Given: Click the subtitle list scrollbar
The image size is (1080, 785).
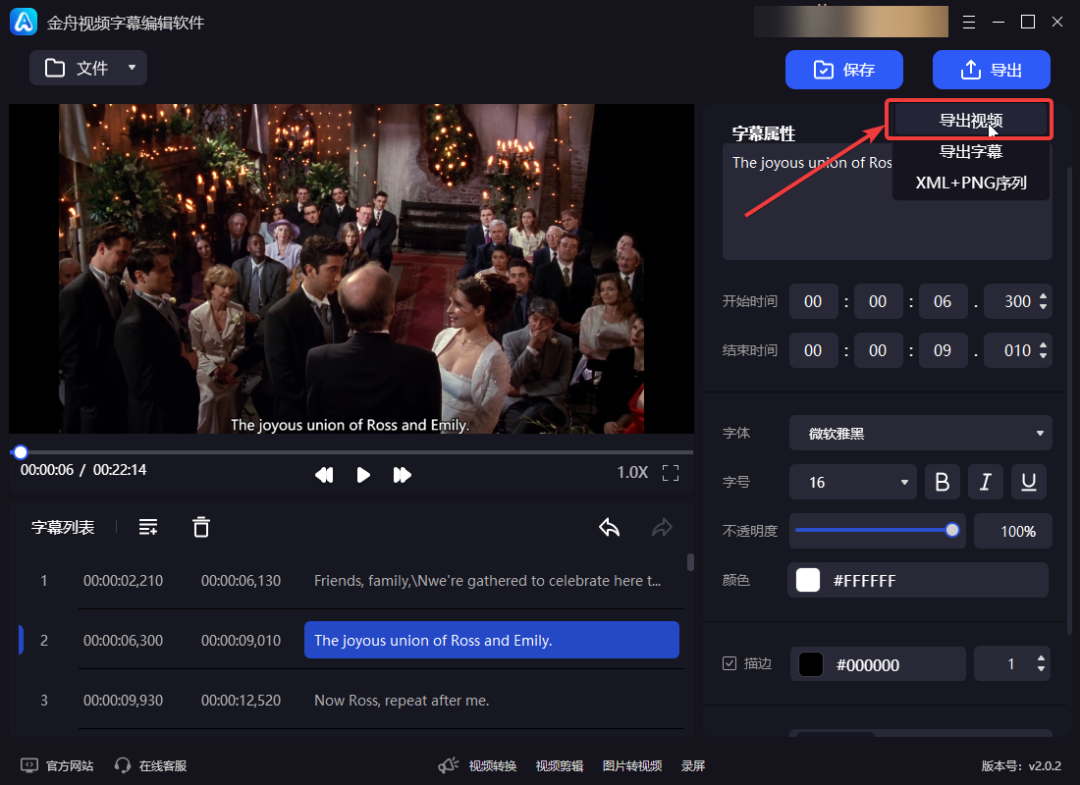Looking at the screenshot, I should (690, 563).
